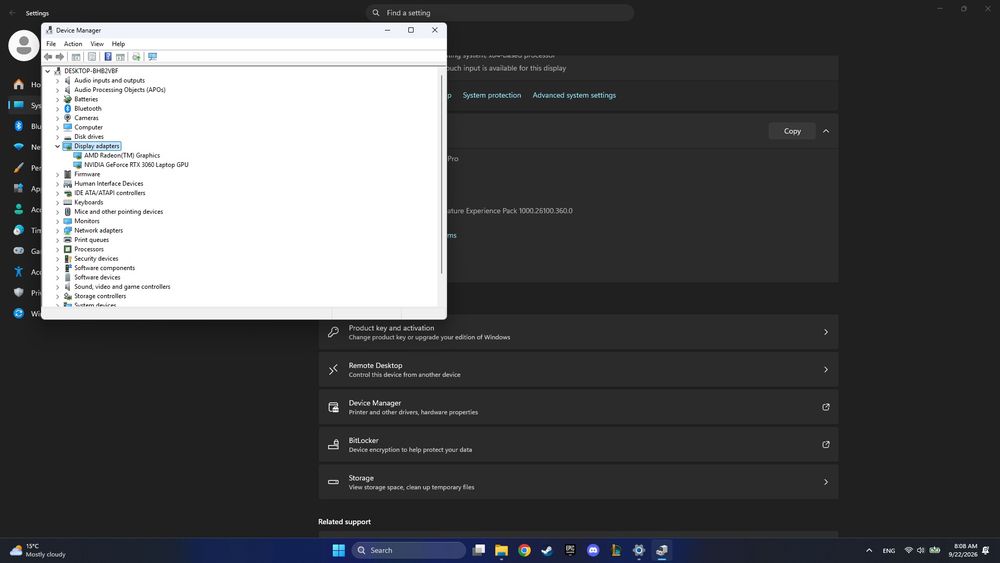1000x563 pixels.
Task: Open Accessibility icon in Settings sidebar
Action: point(18,272)
